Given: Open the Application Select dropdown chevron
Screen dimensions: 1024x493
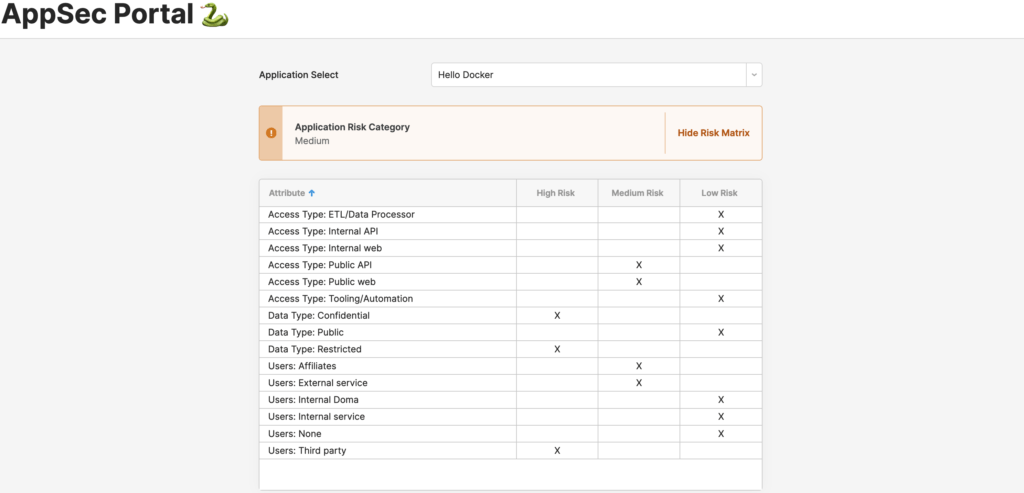Looking at the screenshot, I should [754, 75].
